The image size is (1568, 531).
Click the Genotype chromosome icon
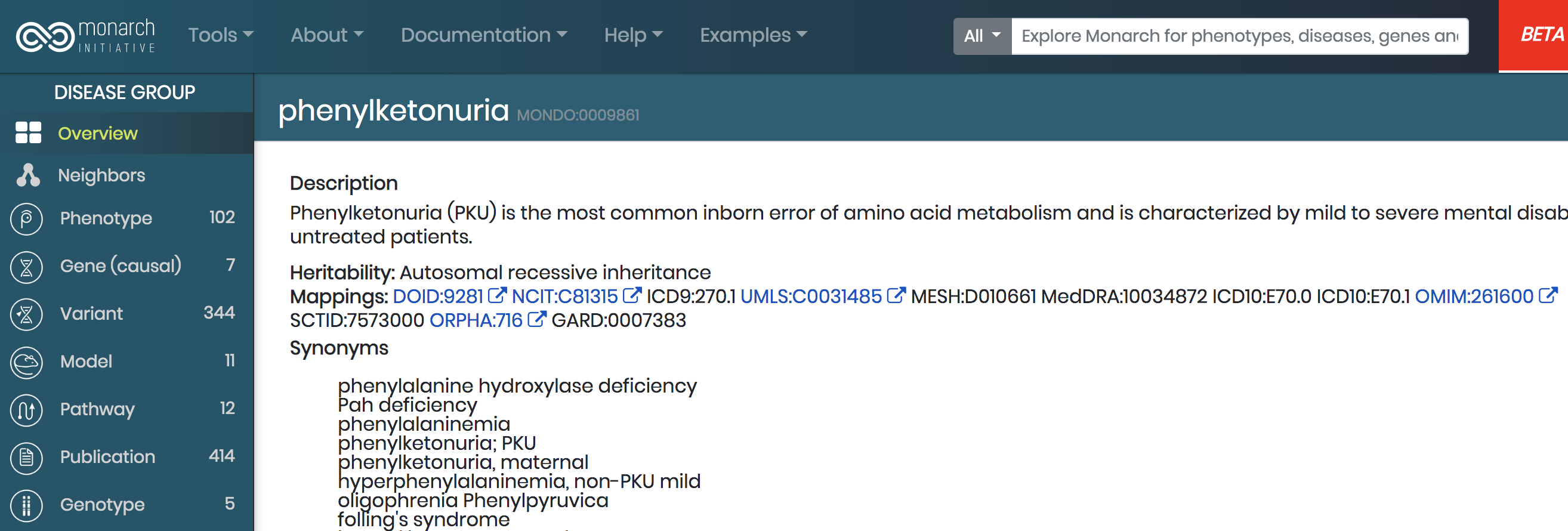(x=26, y=504)
